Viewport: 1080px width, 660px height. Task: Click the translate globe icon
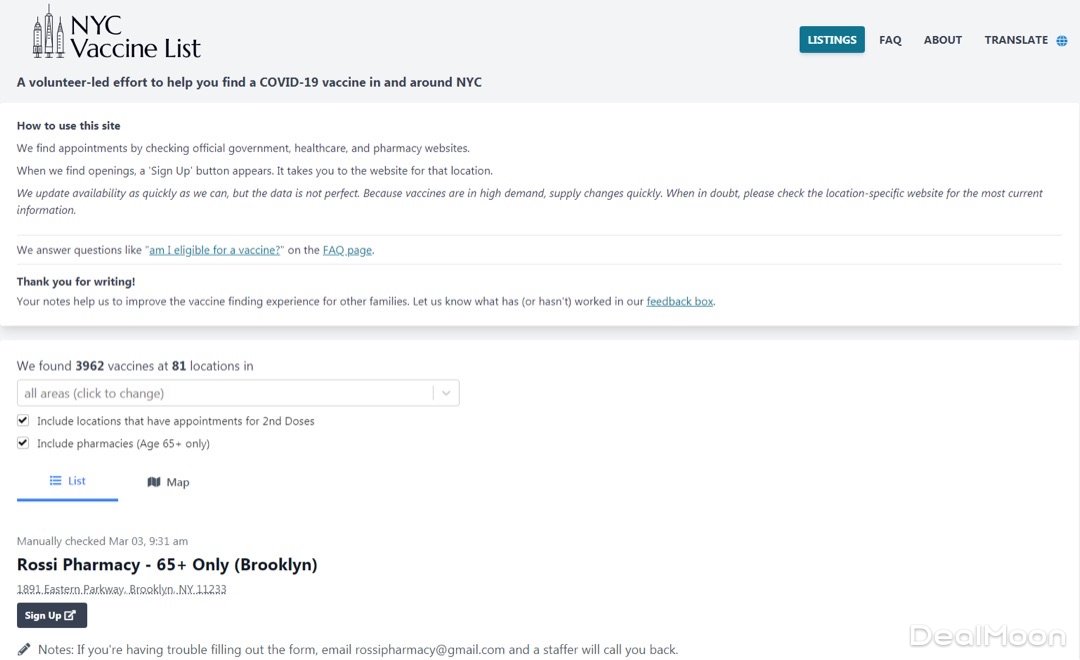1062,41
